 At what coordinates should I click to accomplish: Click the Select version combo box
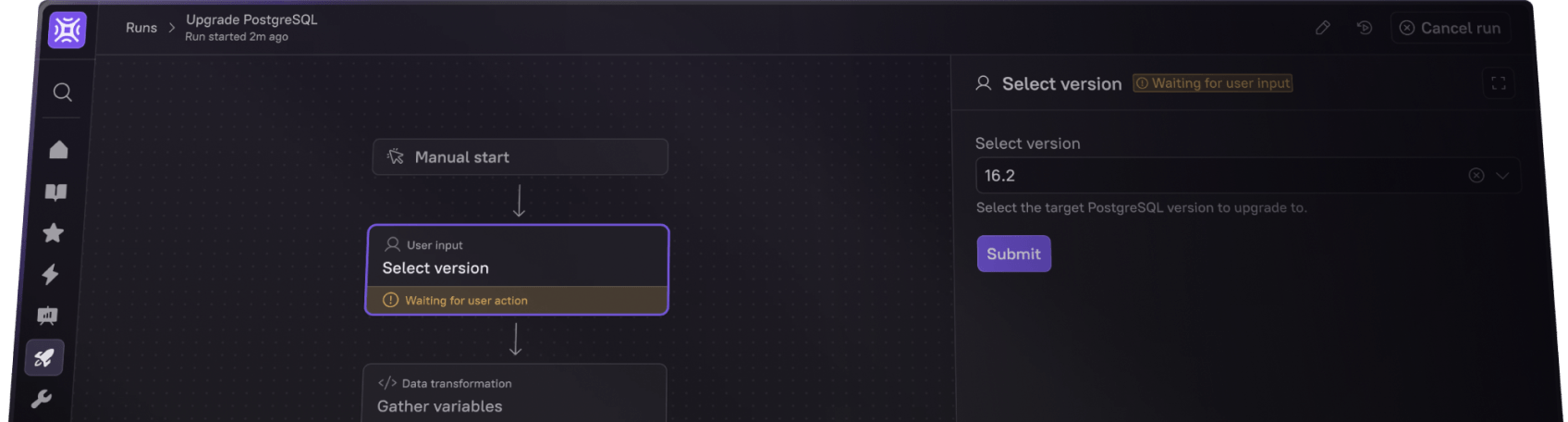coord(1220,176)
